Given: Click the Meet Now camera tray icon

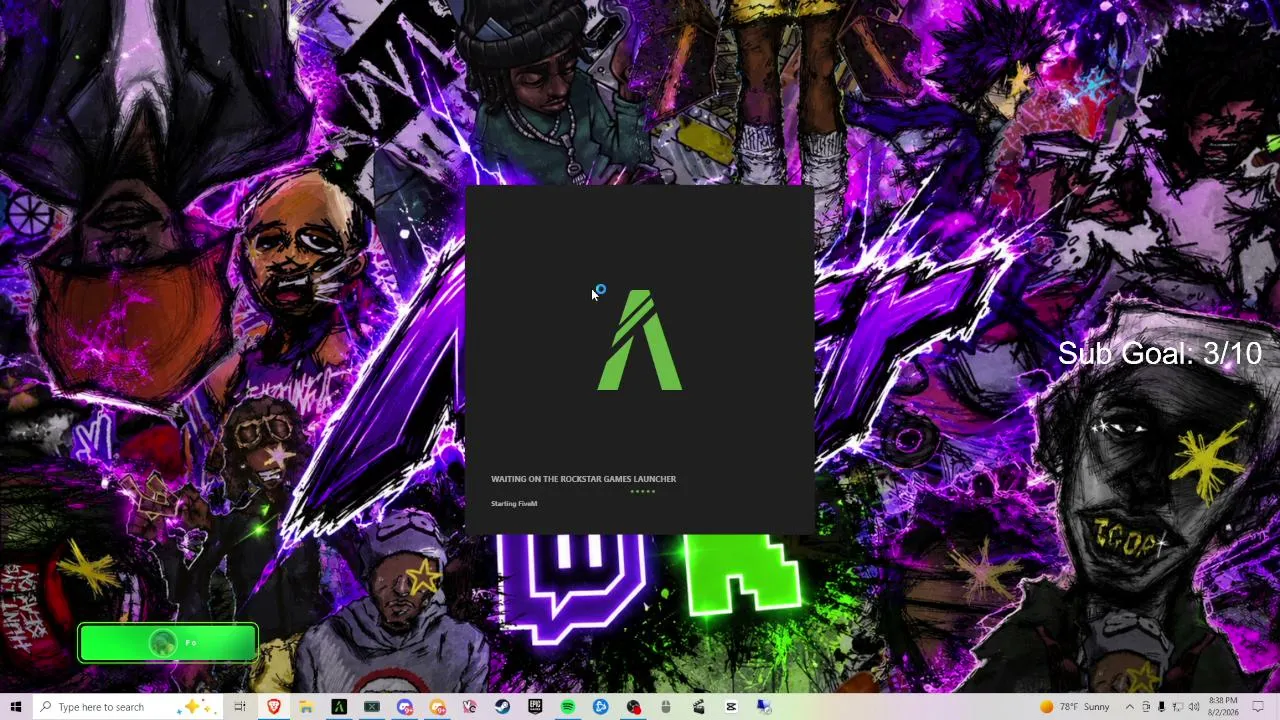Looking at the screenshot, I should pyautogui.click(x=1146, y=707).
